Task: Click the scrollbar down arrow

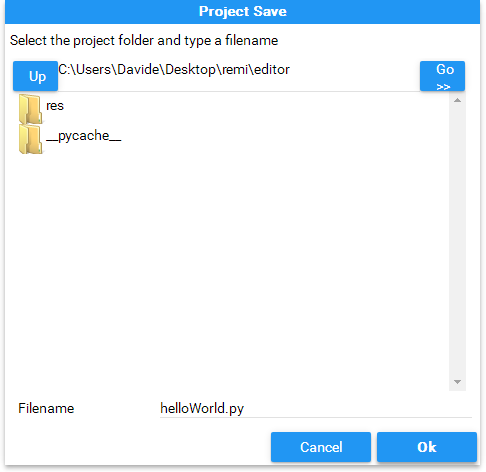Action: 457,382
